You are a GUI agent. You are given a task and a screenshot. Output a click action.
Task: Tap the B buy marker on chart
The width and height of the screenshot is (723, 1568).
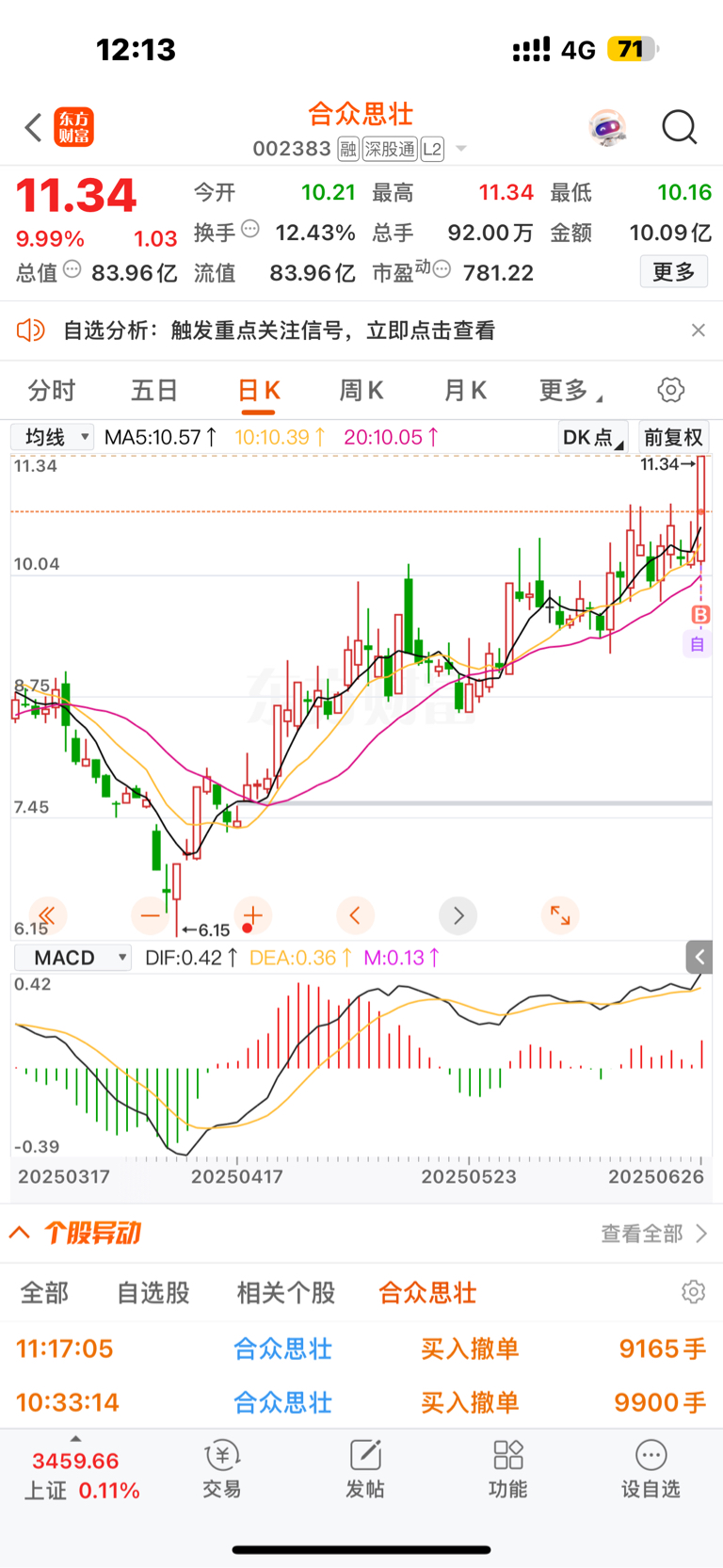[699, 615]
